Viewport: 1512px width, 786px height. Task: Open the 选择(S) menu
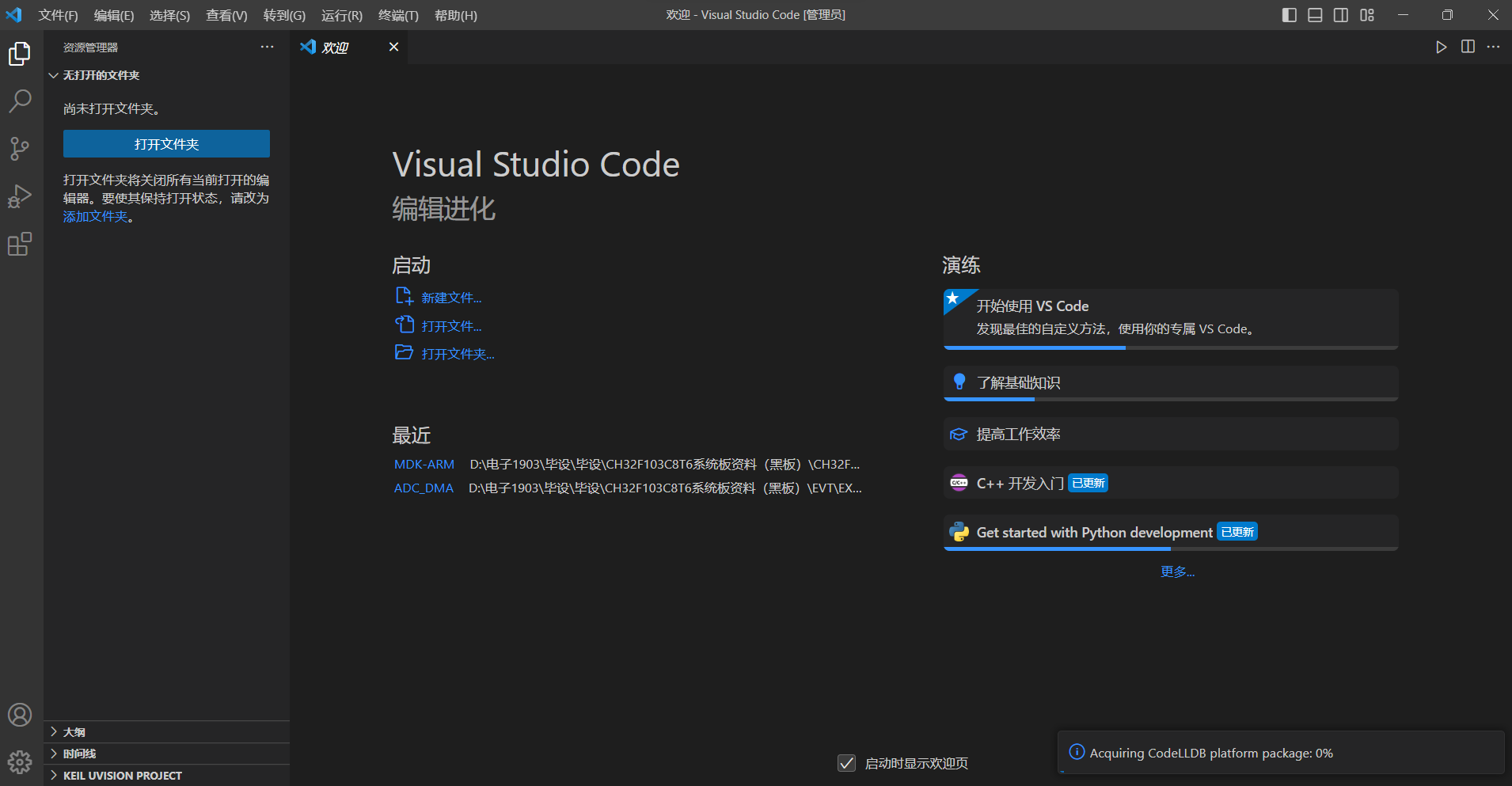coord(169,15)
